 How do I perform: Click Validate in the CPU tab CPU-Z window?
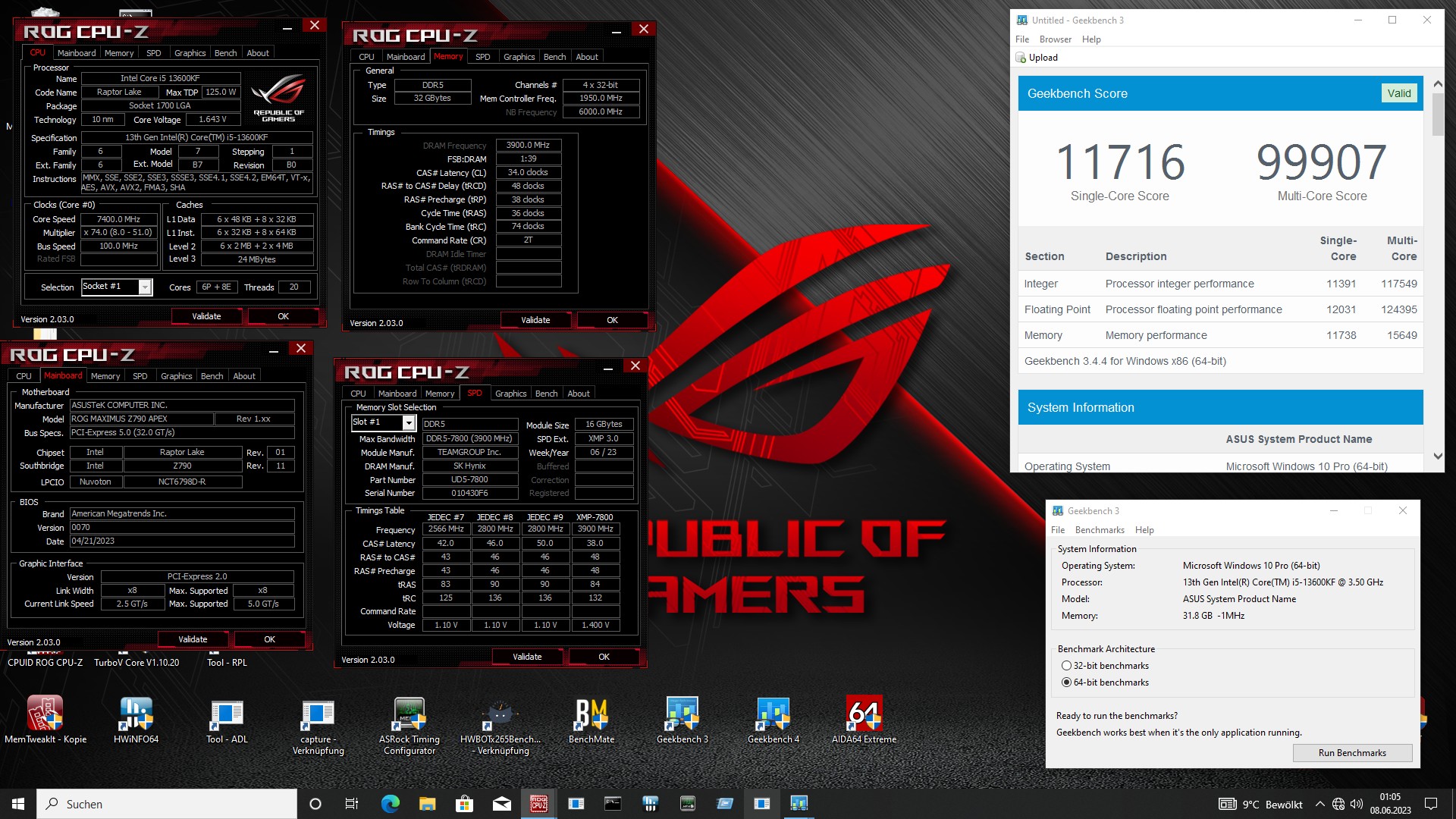pos(206,316)
